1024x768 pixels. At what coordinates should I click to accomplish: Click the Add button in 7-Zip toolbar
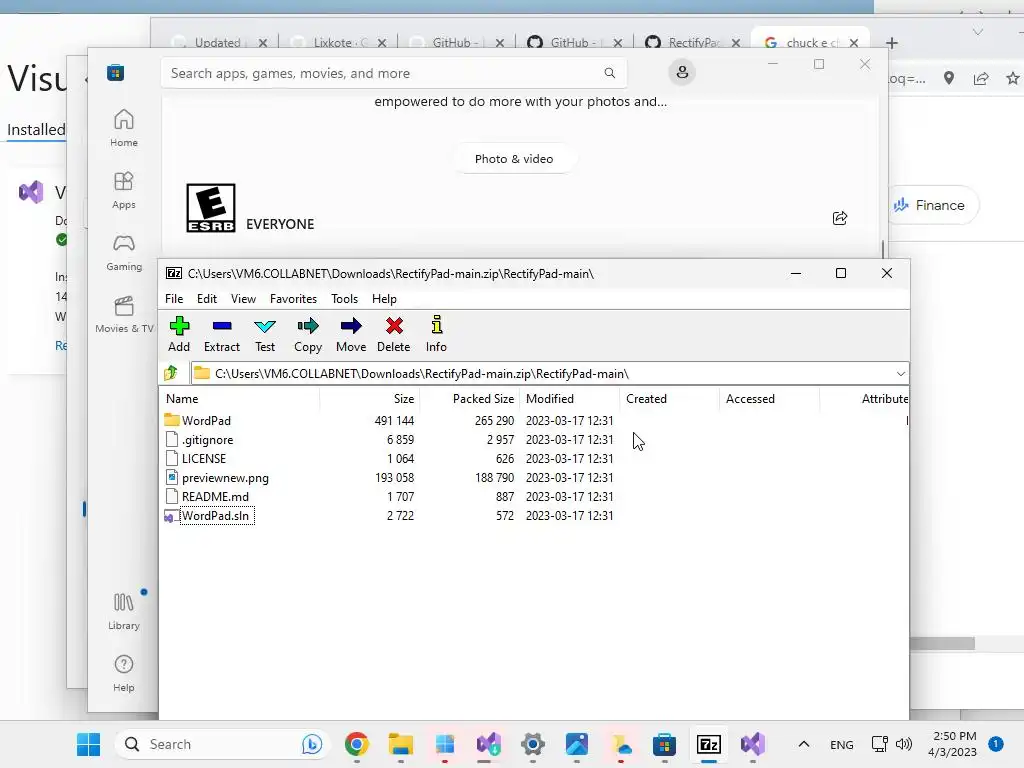(x=179, y=334)
